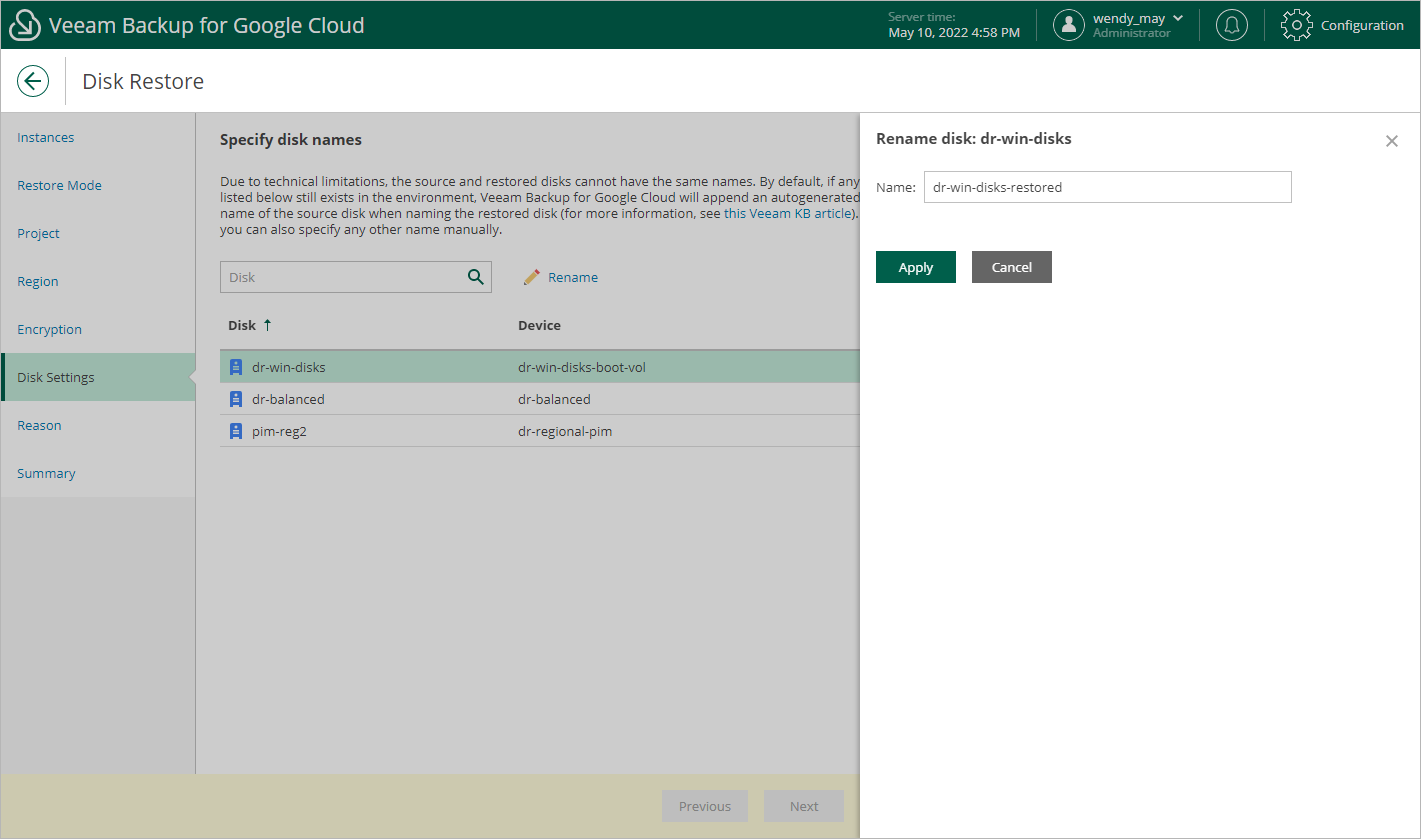This screenshot has width=1421, height=839.
Task: Select the dr-balanced disk name
Action: point(288,399)
